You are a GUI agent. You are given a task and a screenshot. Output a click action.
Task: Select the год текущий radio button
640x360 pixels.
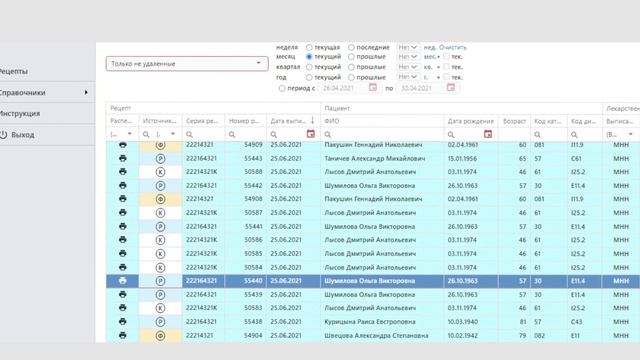tap(309, 77)
